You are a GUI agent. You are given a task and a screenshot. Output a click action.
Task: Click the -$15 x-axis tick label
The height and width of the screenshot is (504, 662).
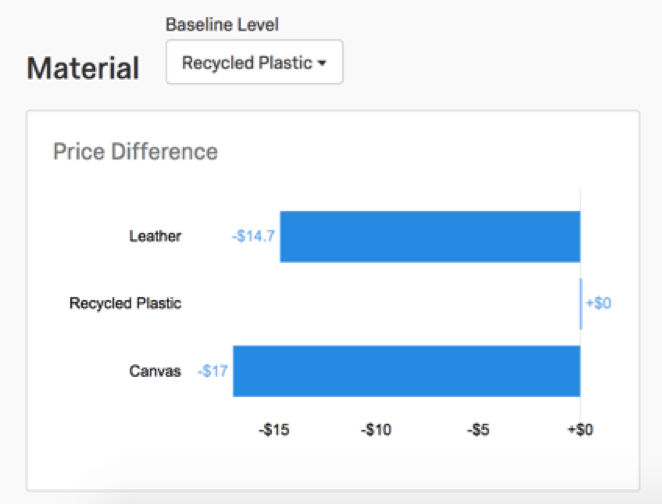274,430
